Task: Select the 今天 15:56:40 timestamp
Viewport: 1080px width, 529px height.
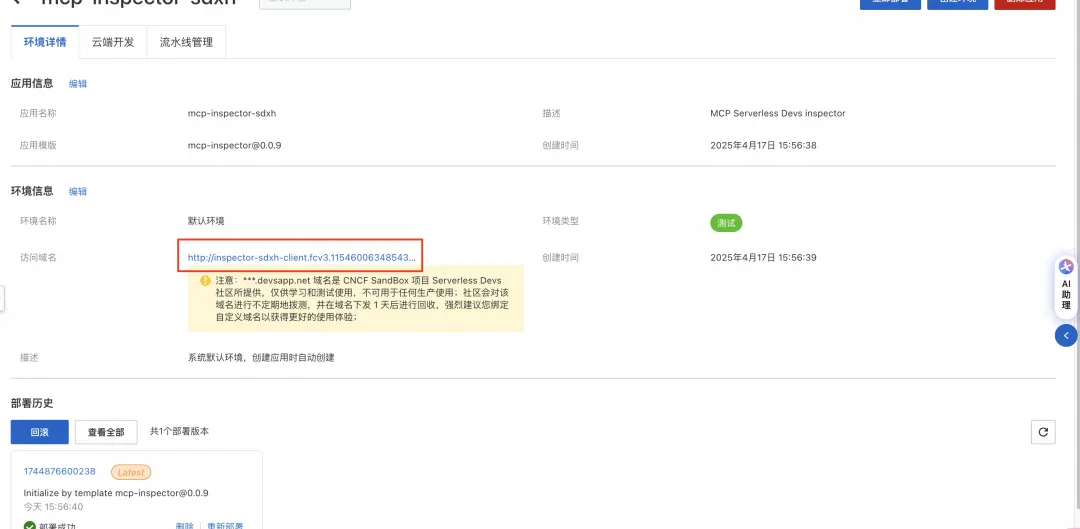Action: tap(53, 507)
